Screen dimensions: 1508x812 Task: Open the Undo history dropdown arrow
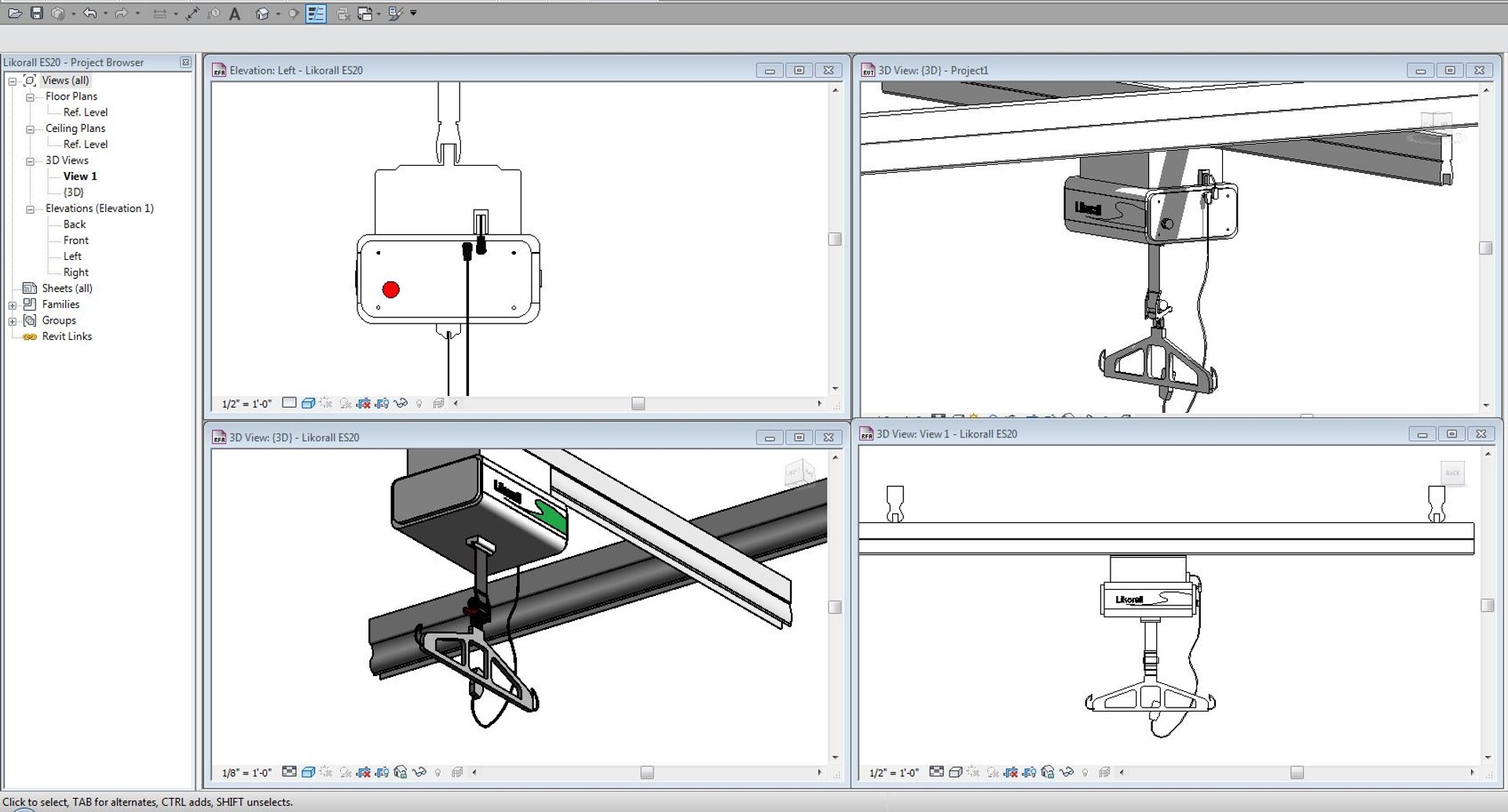105,13
